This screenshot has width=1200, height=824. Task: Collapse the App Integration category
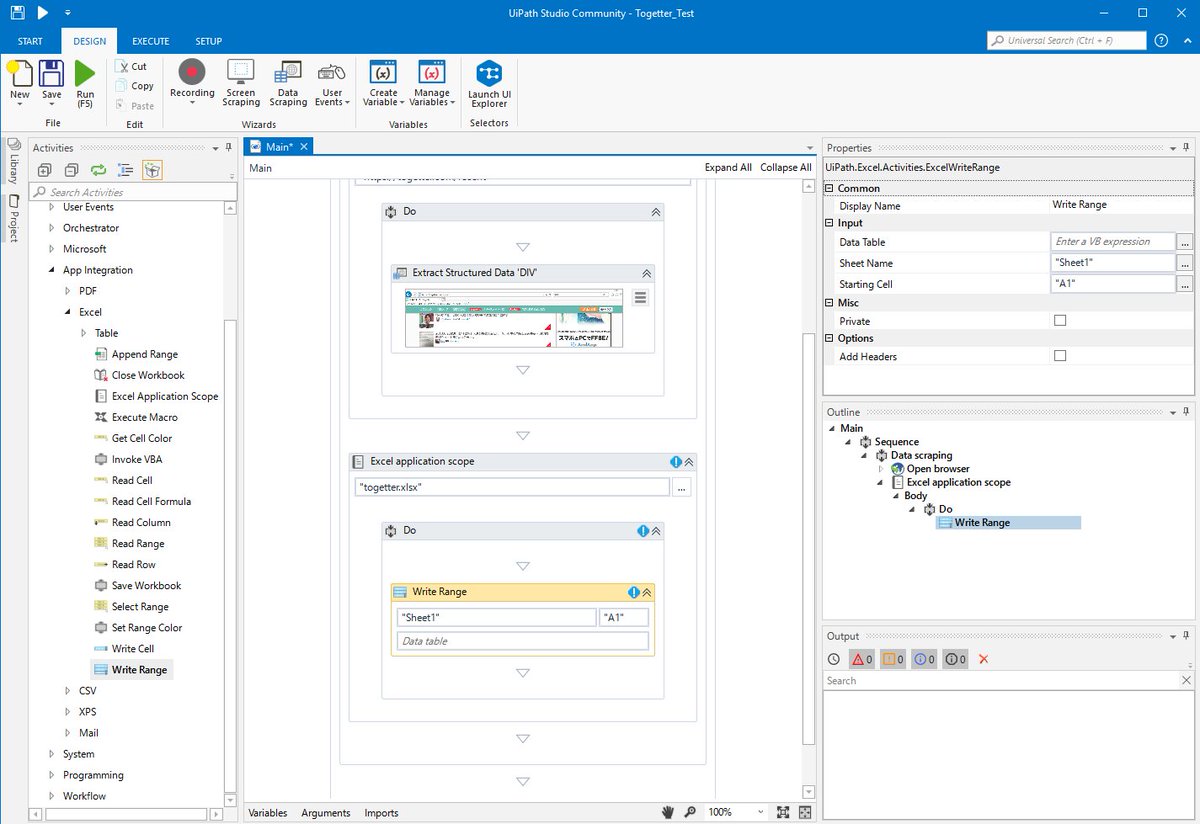[x=52, y=270]
